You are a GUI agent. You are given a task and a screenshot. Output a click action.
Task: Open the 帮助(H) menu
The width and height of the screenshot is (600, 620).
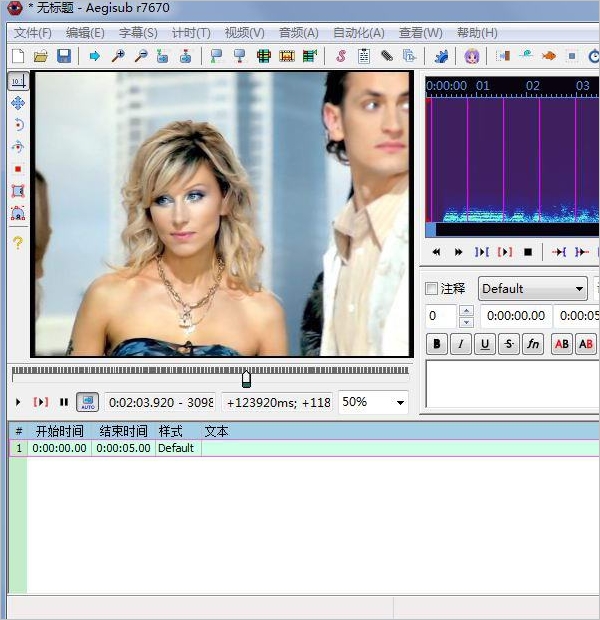coord(477,33)
